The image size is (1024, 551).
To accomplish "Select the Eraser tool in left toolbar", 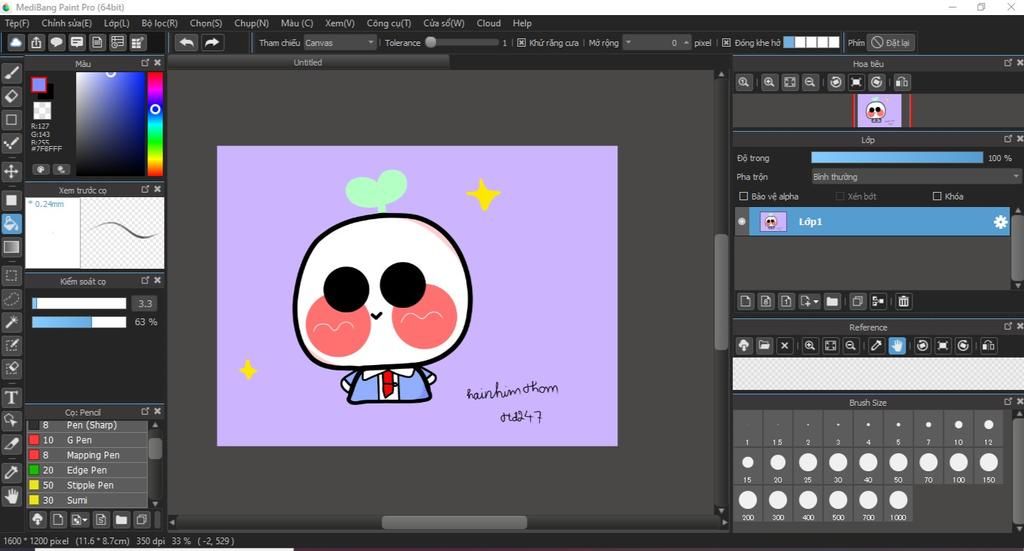I will pyautogui.click(x=12, y=96).
